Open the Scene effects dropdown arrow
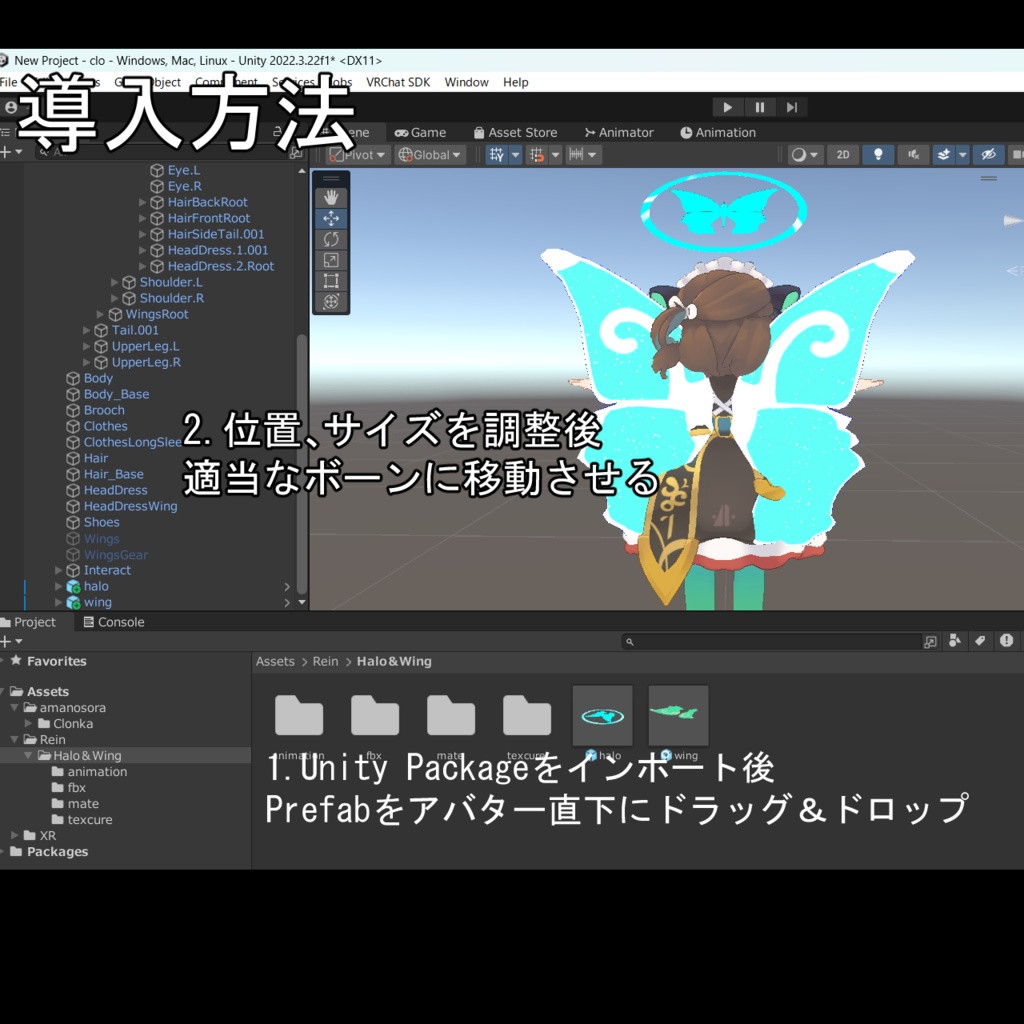This screenshot has width=1024, height=1024. (963, 155)
